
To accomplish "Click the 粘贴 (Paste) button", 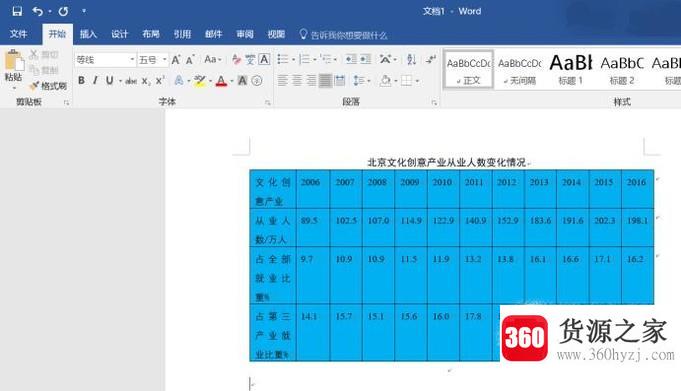I will tap(14, 69).
